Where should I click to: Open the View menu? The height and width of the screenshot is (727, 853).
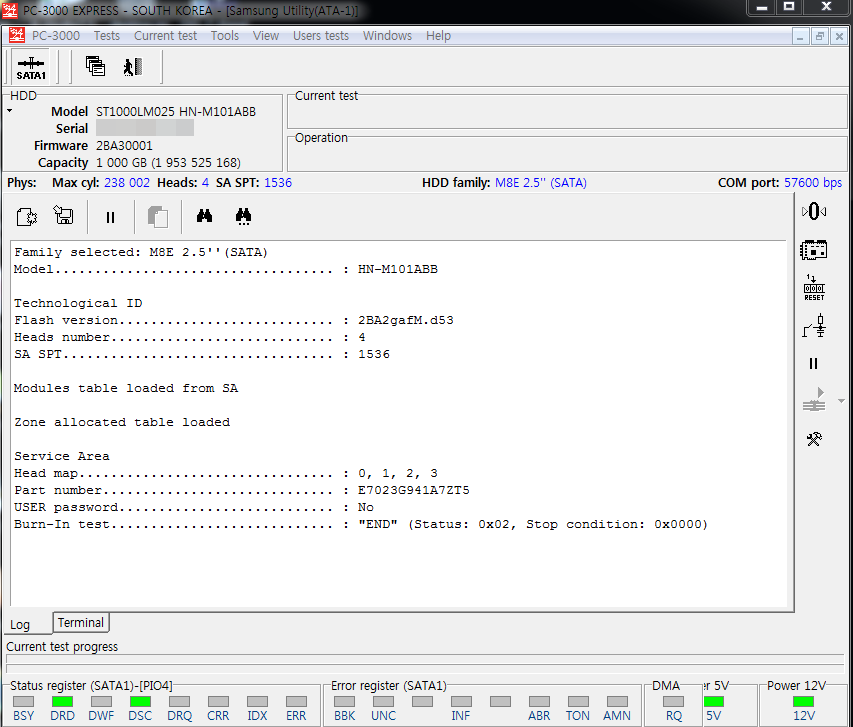click(265, 36)
